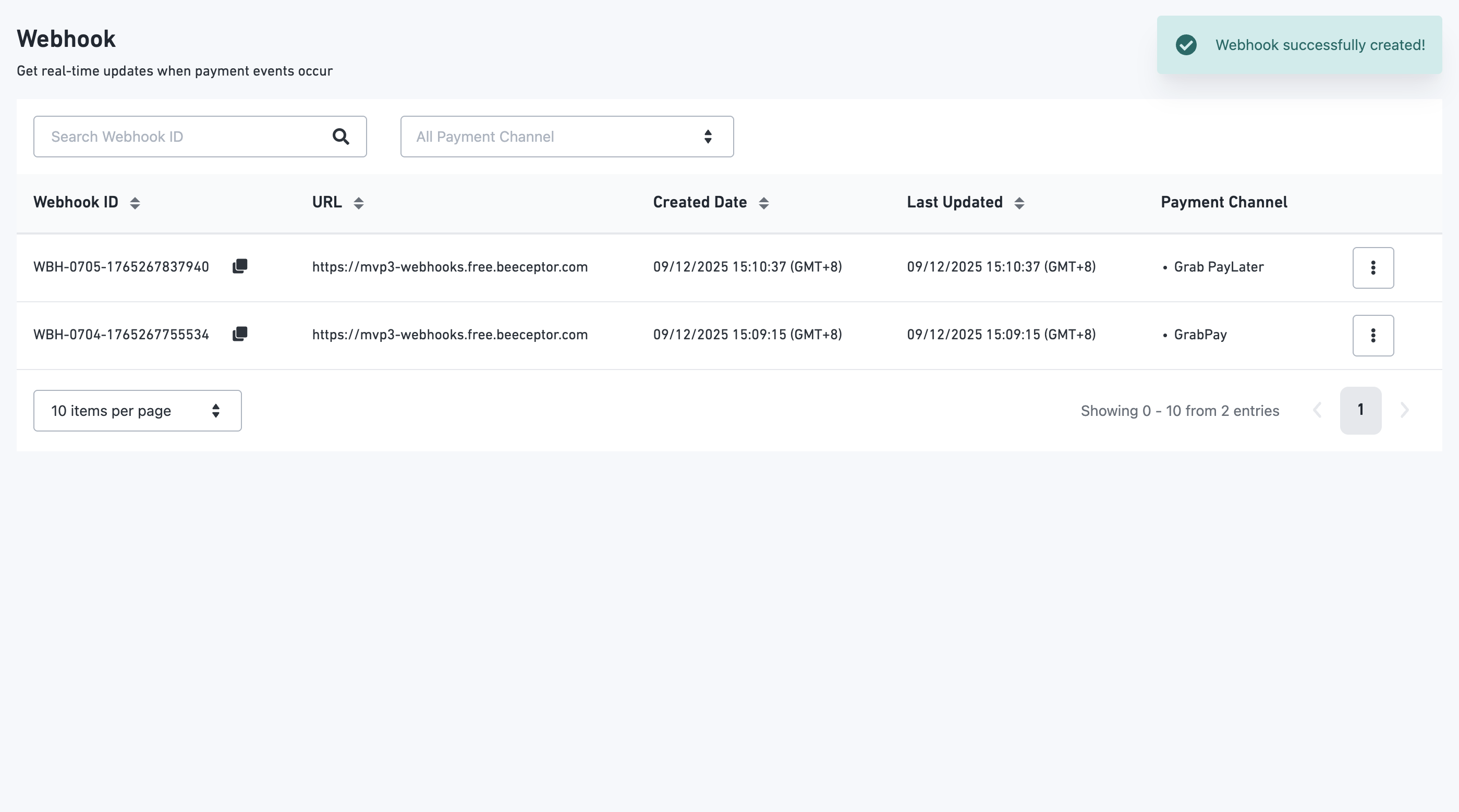Open 10 items per page dropdown
Screen dimensions: 1459x812
pos(137,411)
